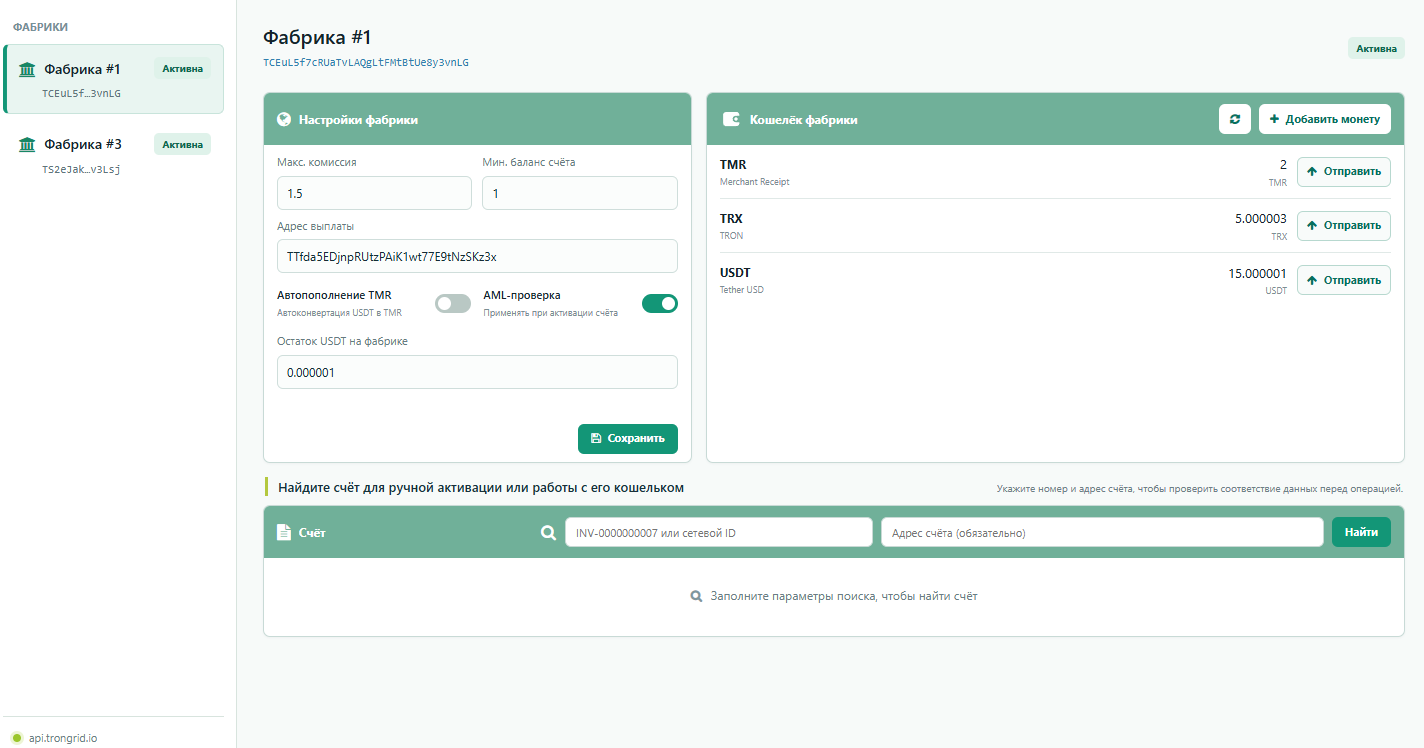Click Активна badge on Фабрика #3 row
Viewport: 1424px width, 748px height.
[x=182, y=144]
